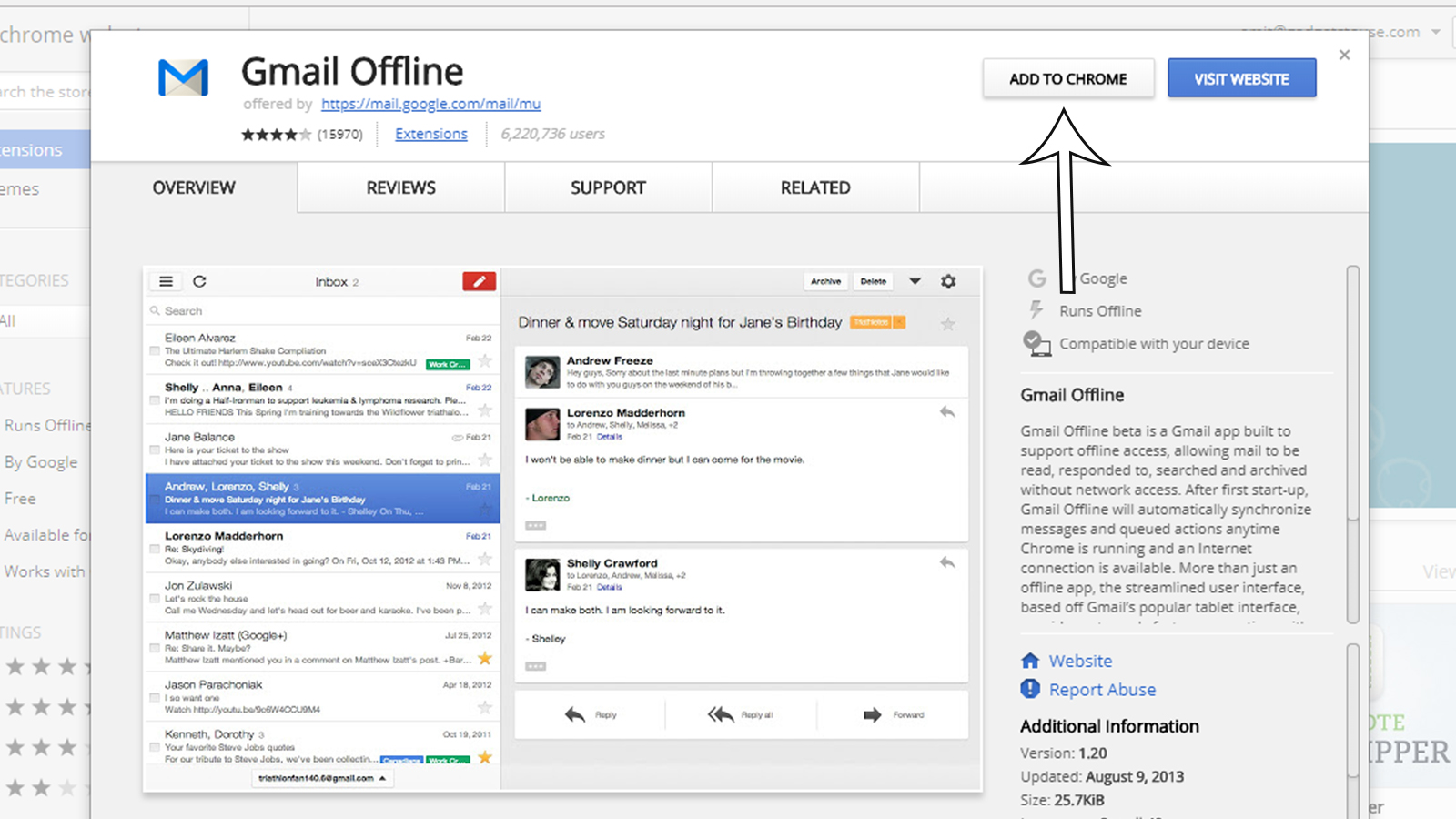Open the account switcher triathlonfan140 dropdown
This screenshot has width=1456, height=819.
(x=321, y=778)
